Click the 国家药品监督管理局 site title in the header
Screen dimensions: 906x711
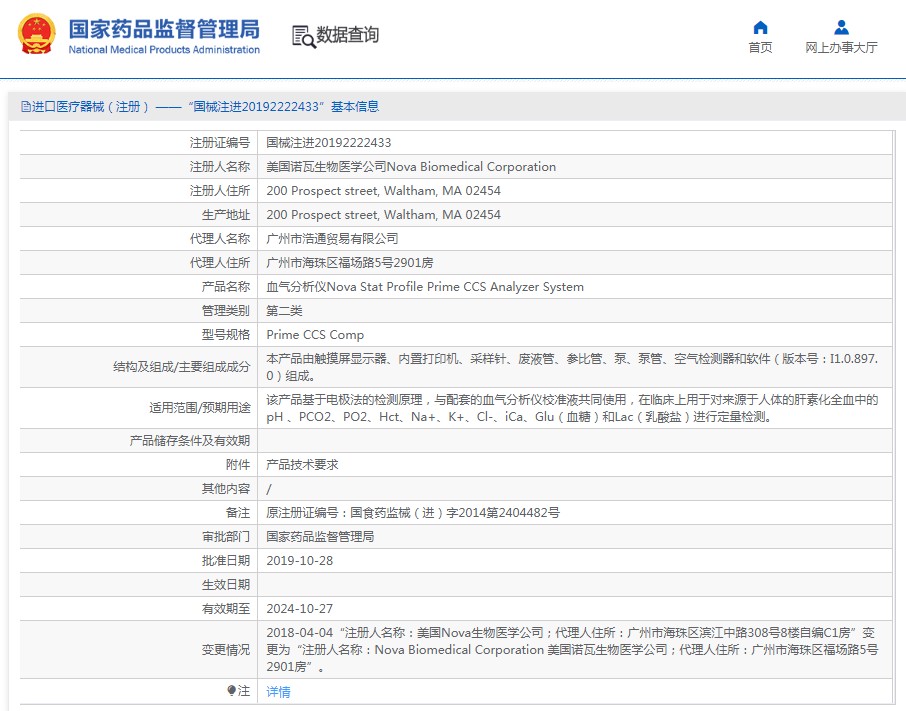point(164,29)
